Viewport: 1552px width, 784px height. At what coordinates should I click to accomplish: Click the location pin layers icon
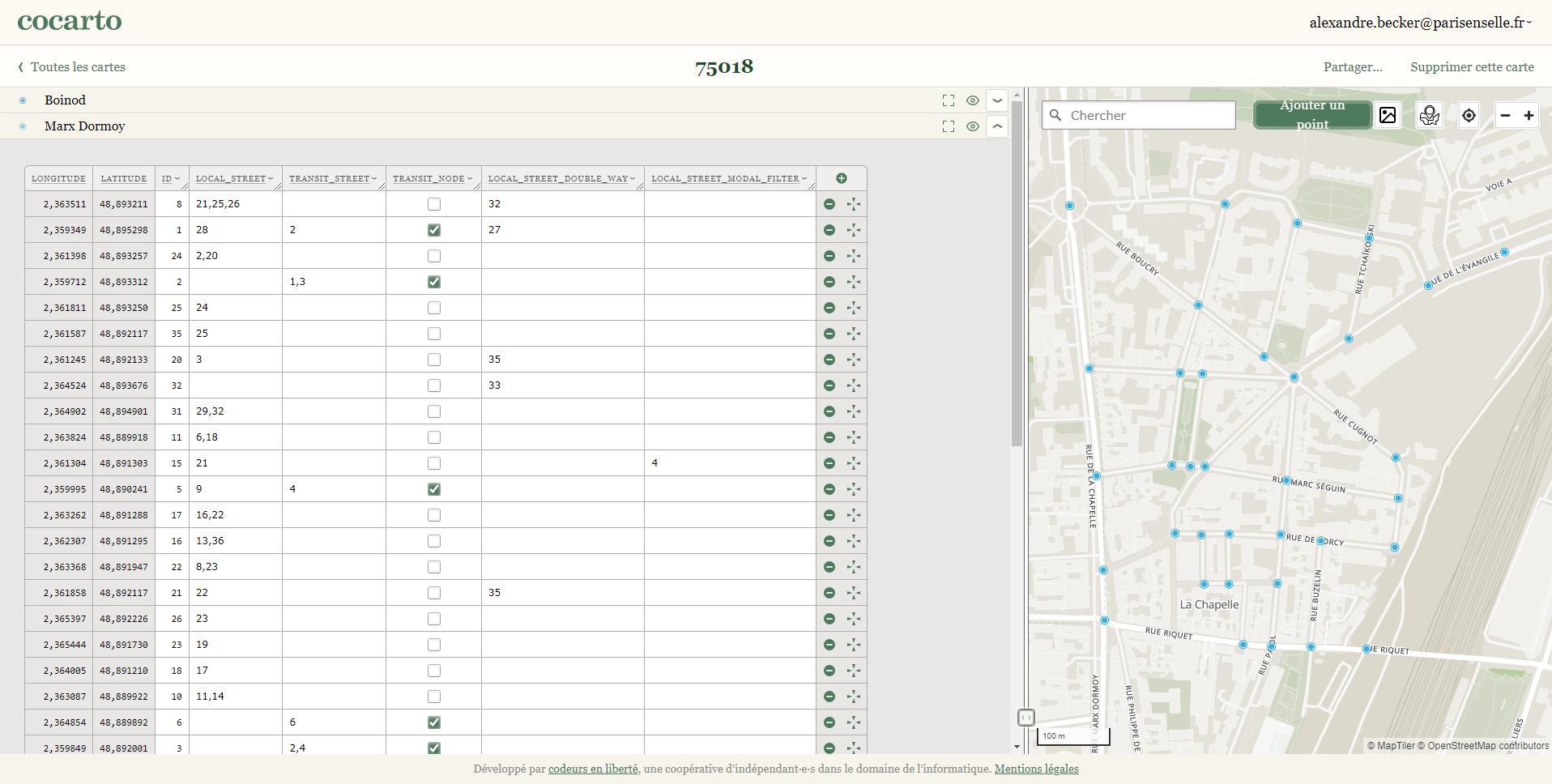click(1429, 115)
